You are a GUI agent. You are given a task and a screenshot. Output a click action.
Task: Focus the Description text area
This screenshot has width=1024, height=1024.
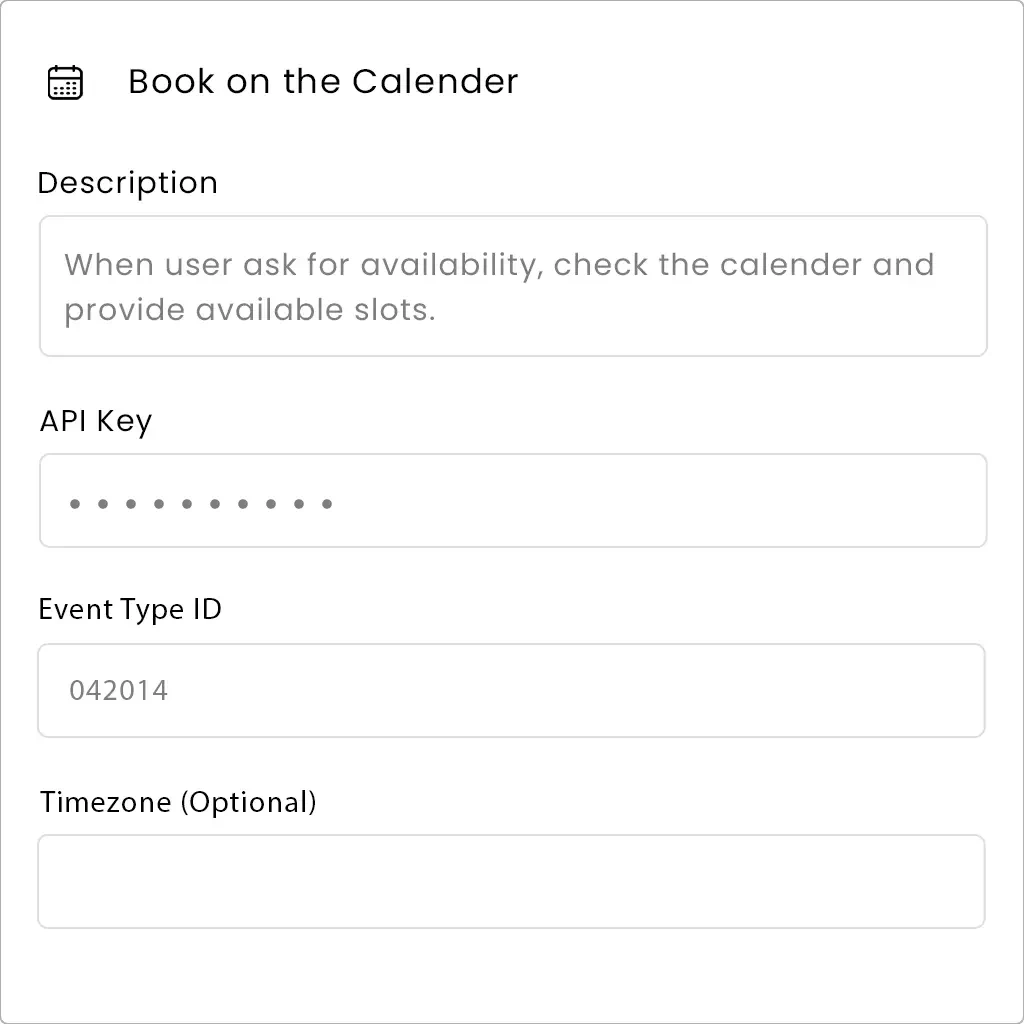click(x=512, y=285)
